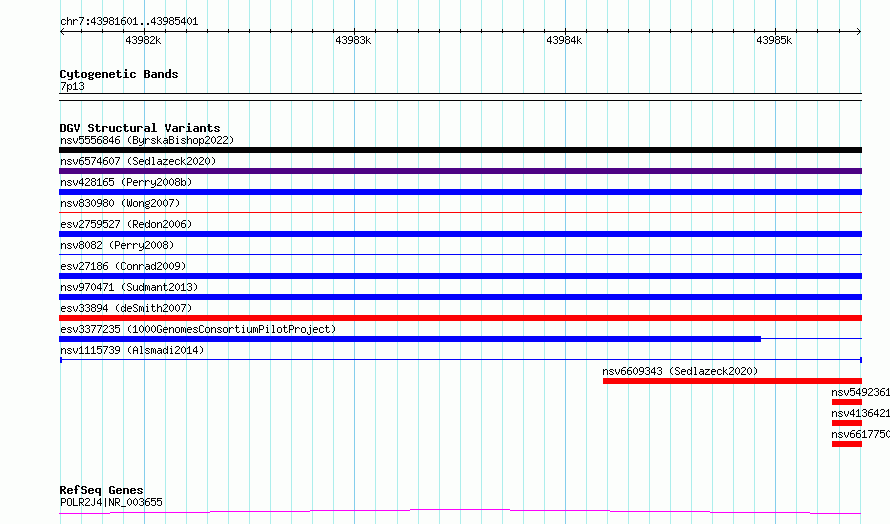
Task: Select the 7p13 cytogenetic band label
Action: [72, 86]
